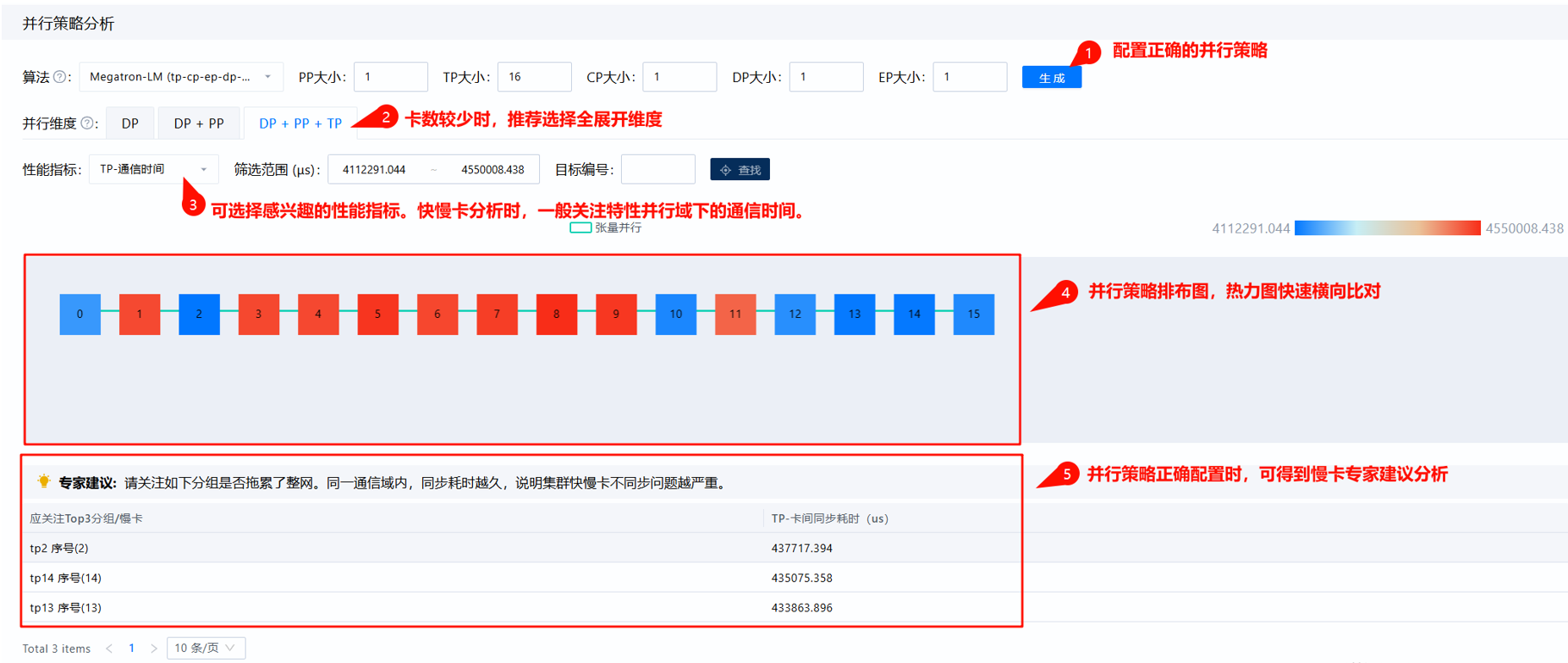
Task: Click the filter range maximum value 4550008.438
Action: tap(492, 170)
